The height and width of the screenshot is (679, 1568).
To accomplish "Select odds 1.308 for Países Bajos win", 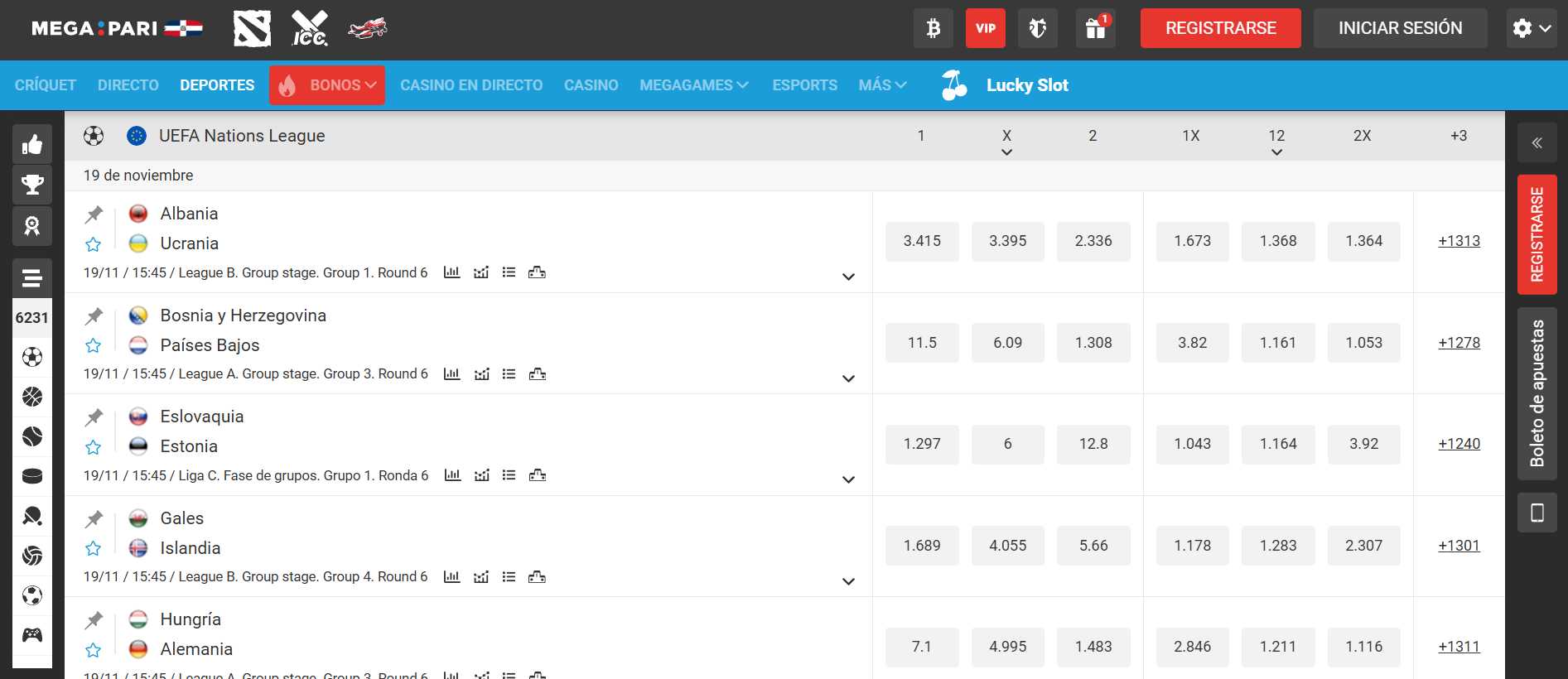I will point(1093,343).
